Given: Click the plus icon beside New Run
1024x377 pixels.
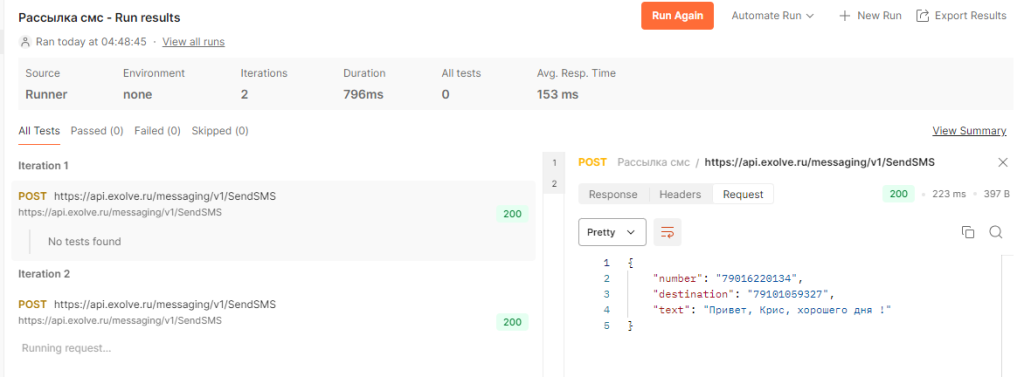Looking at the screenshot, I should (x=844, y=16).
